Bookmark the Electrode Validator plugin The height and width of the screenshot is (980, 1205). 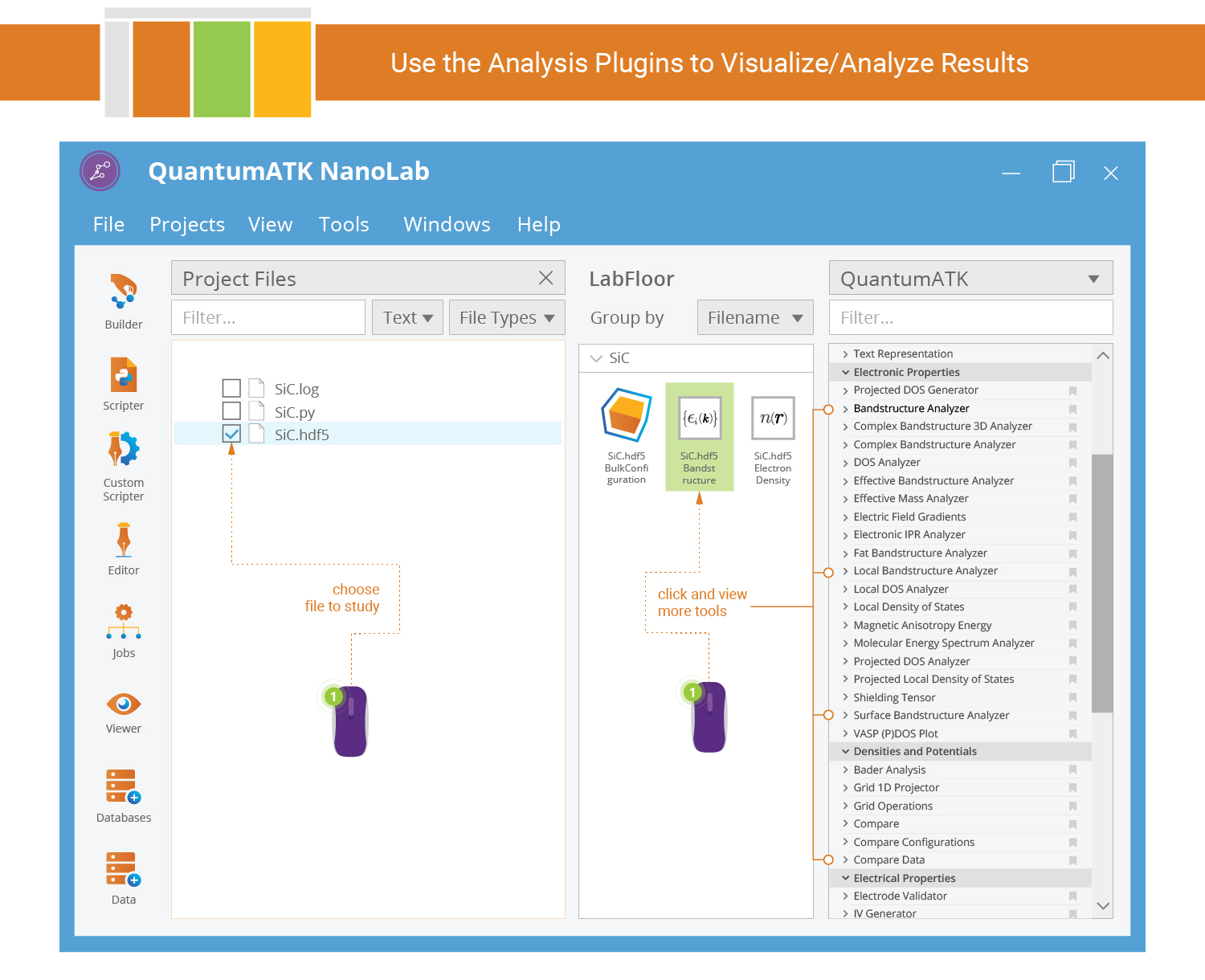tap(1072, 896)
